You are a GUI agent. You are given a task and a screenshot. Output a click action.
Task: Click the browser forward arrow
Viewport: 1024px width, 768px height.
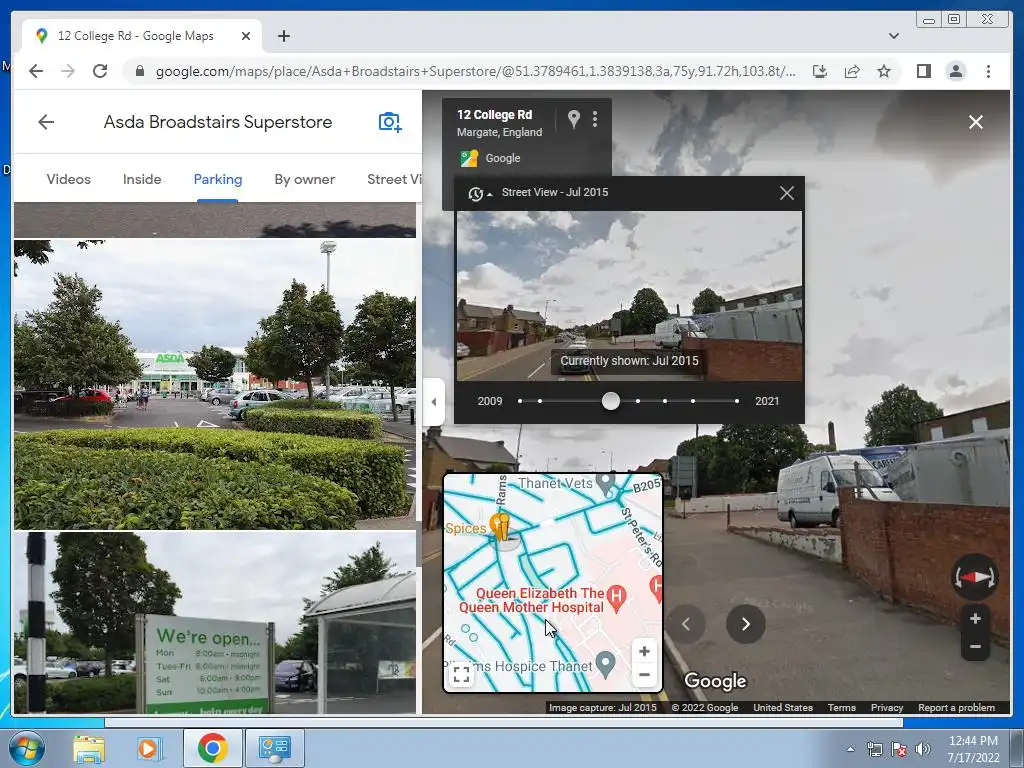(x=68, y=71)
